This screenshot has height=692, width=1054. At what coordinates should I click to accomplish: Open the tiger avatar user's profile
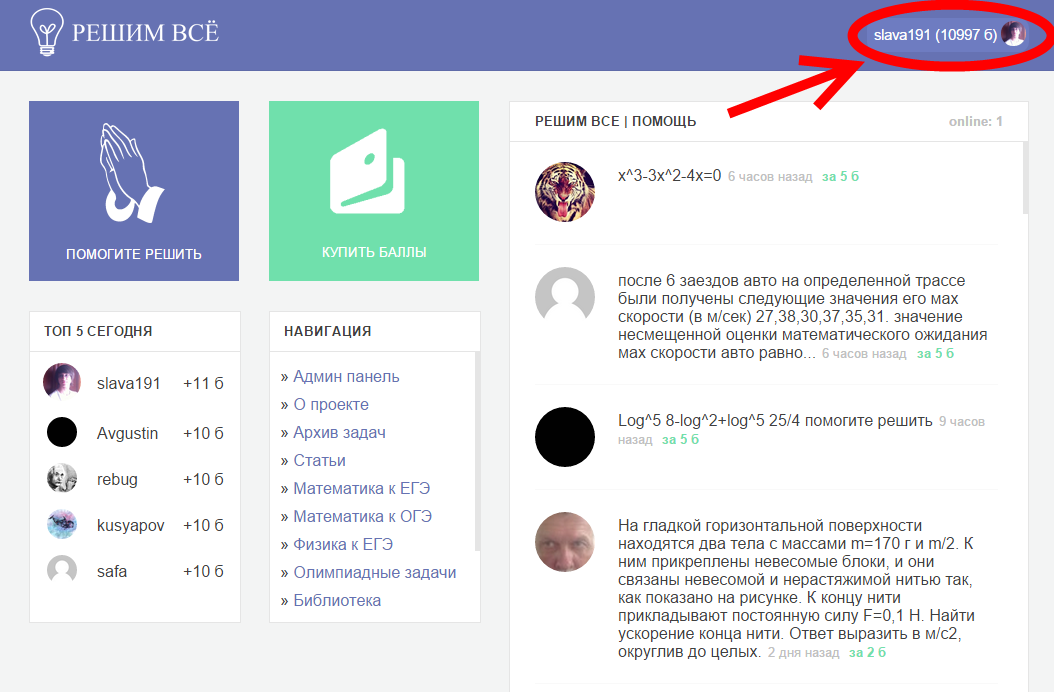tap(565, 192)
